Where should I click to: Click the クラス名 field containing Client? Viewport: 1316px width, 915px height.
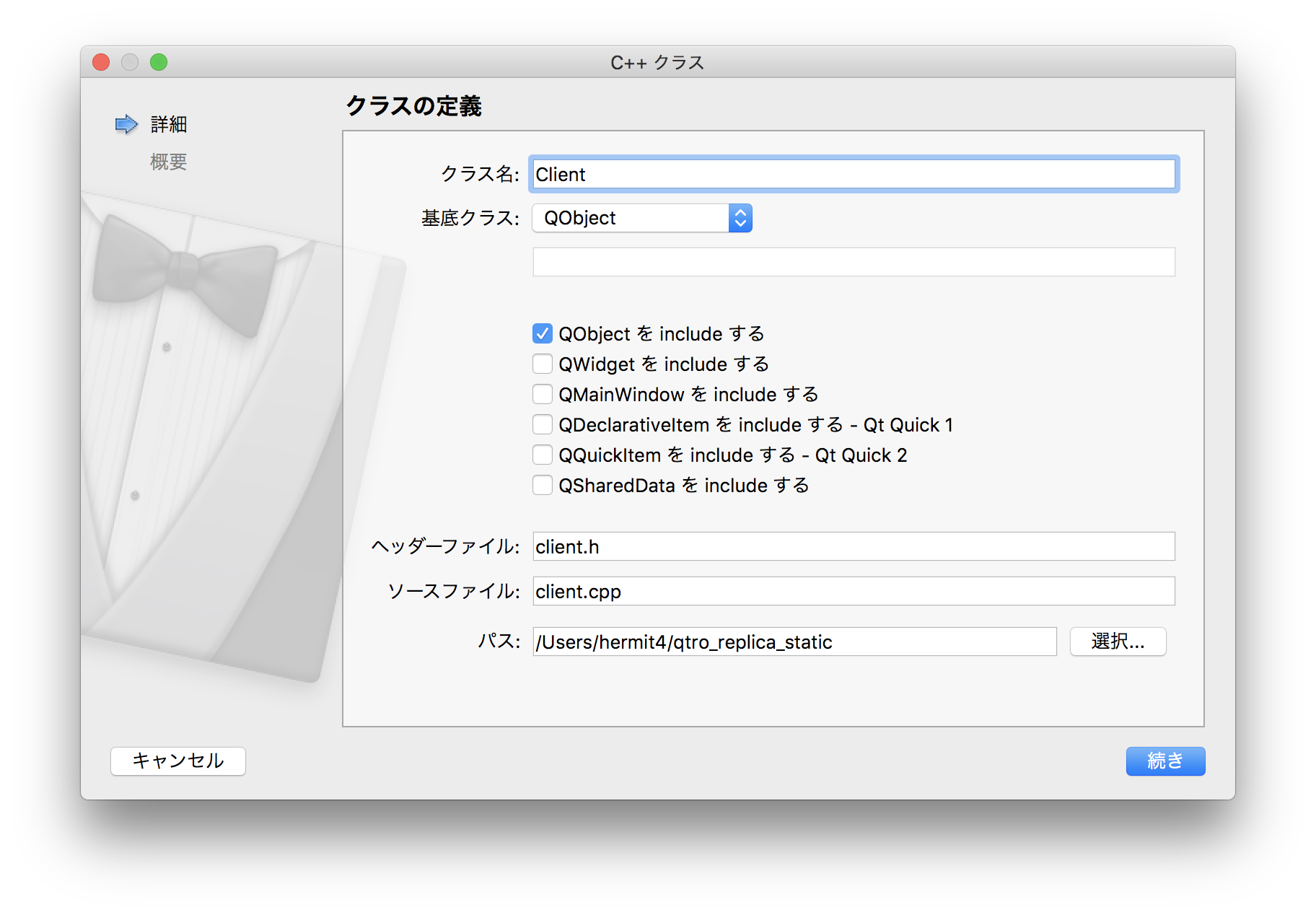pyautogui.click(x=851, y=174)
